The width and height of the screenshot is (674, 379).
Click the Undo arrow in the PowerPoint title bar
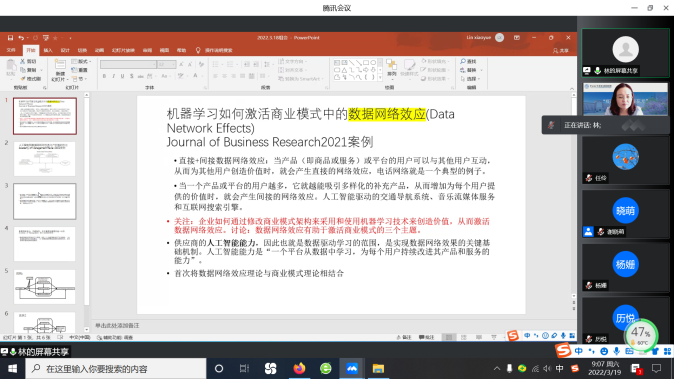coord(21,38)
